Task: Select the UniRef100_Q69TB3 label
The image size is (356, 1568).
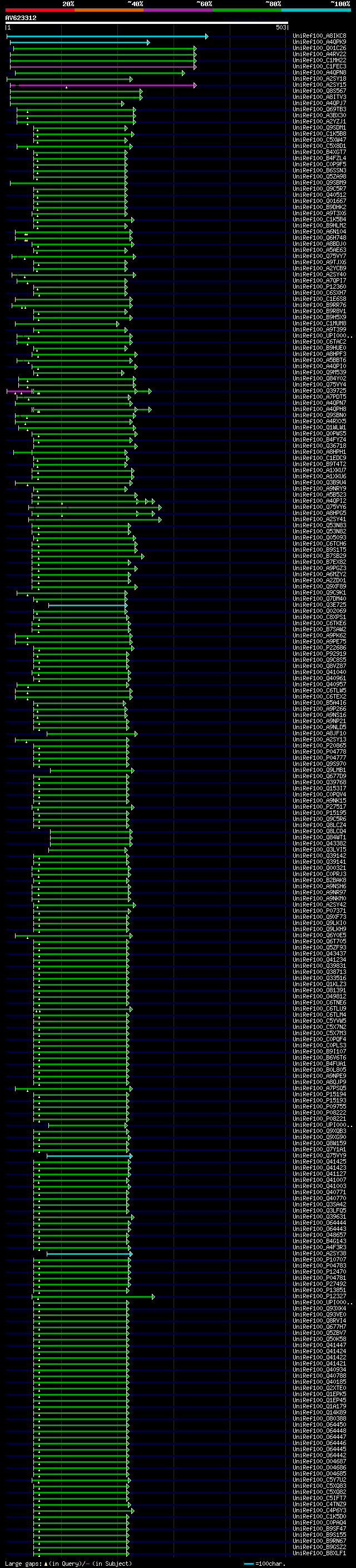Action: tap(319, 109)
